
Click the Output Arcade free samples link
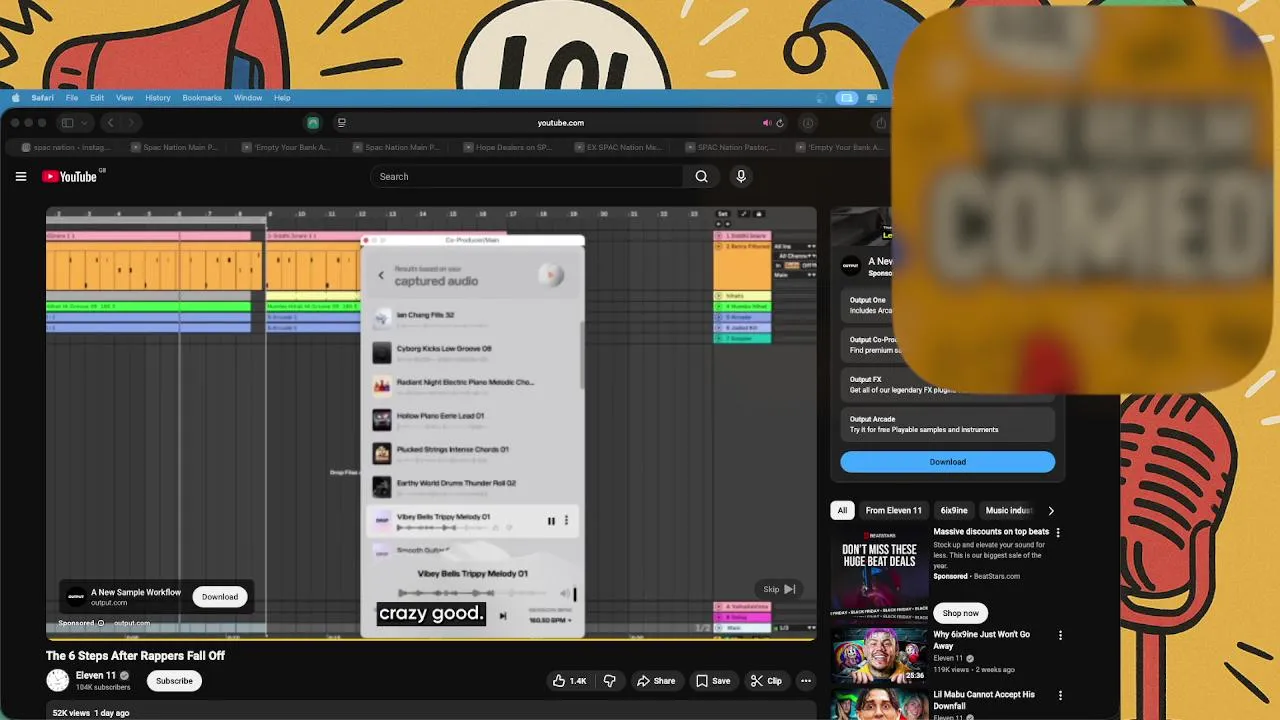(x=947, y=424)
